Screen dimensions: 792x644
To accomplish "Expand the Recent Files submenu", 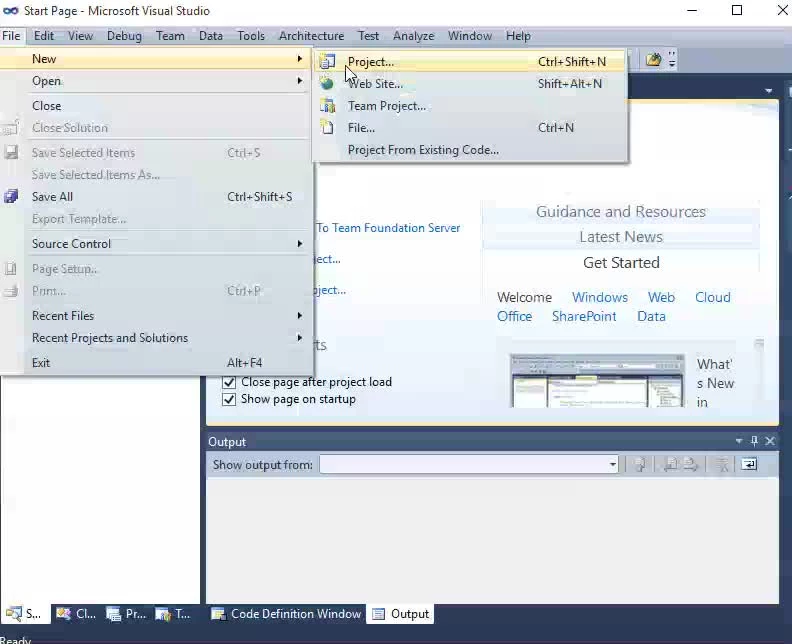I will [300, 316].
